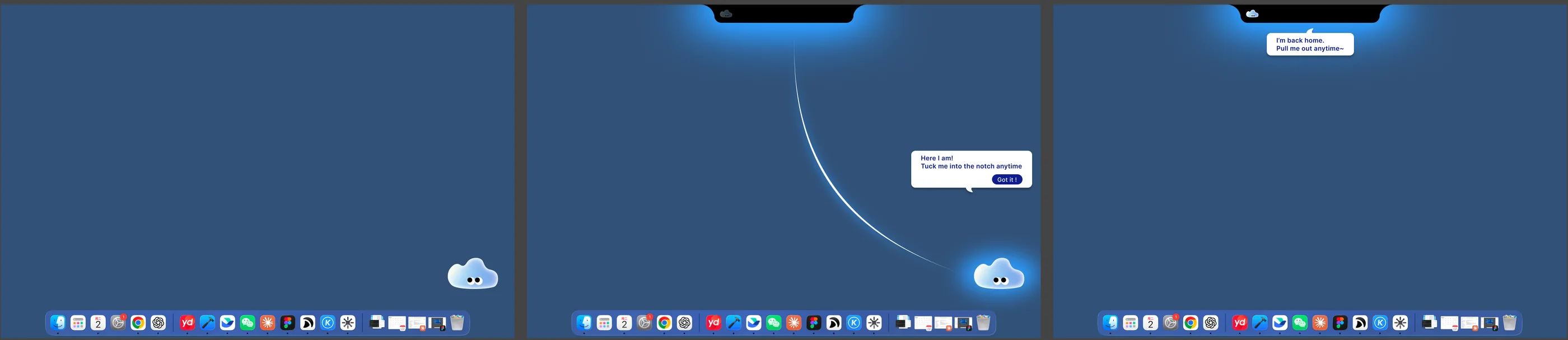Click the 'Got it !' button
1568x340 pixels.
[x=1007, y=179]
